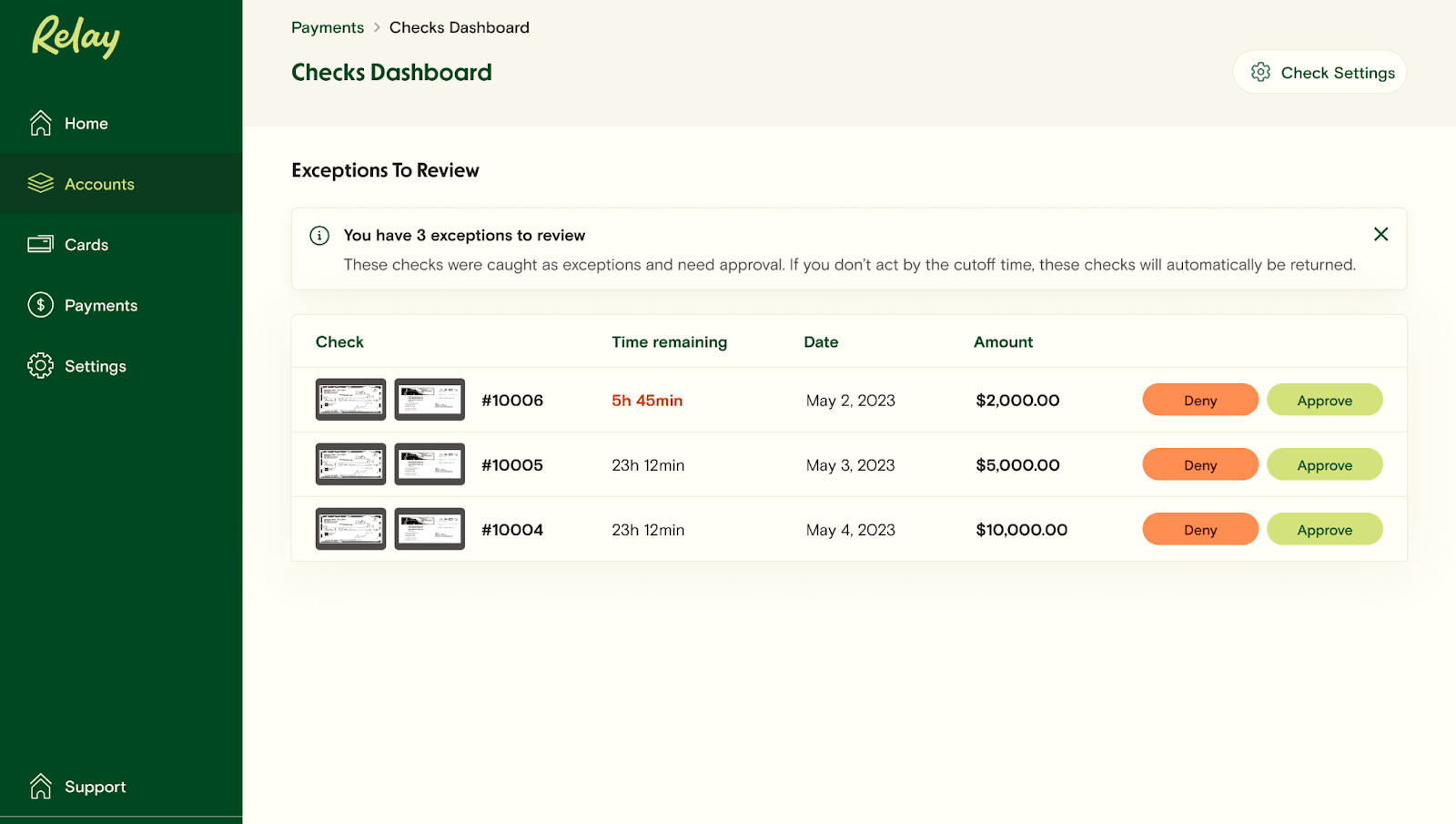This screenshot has width=1456, height=824.
Task: Select the Accounts icon
Action: click(40, 183)
